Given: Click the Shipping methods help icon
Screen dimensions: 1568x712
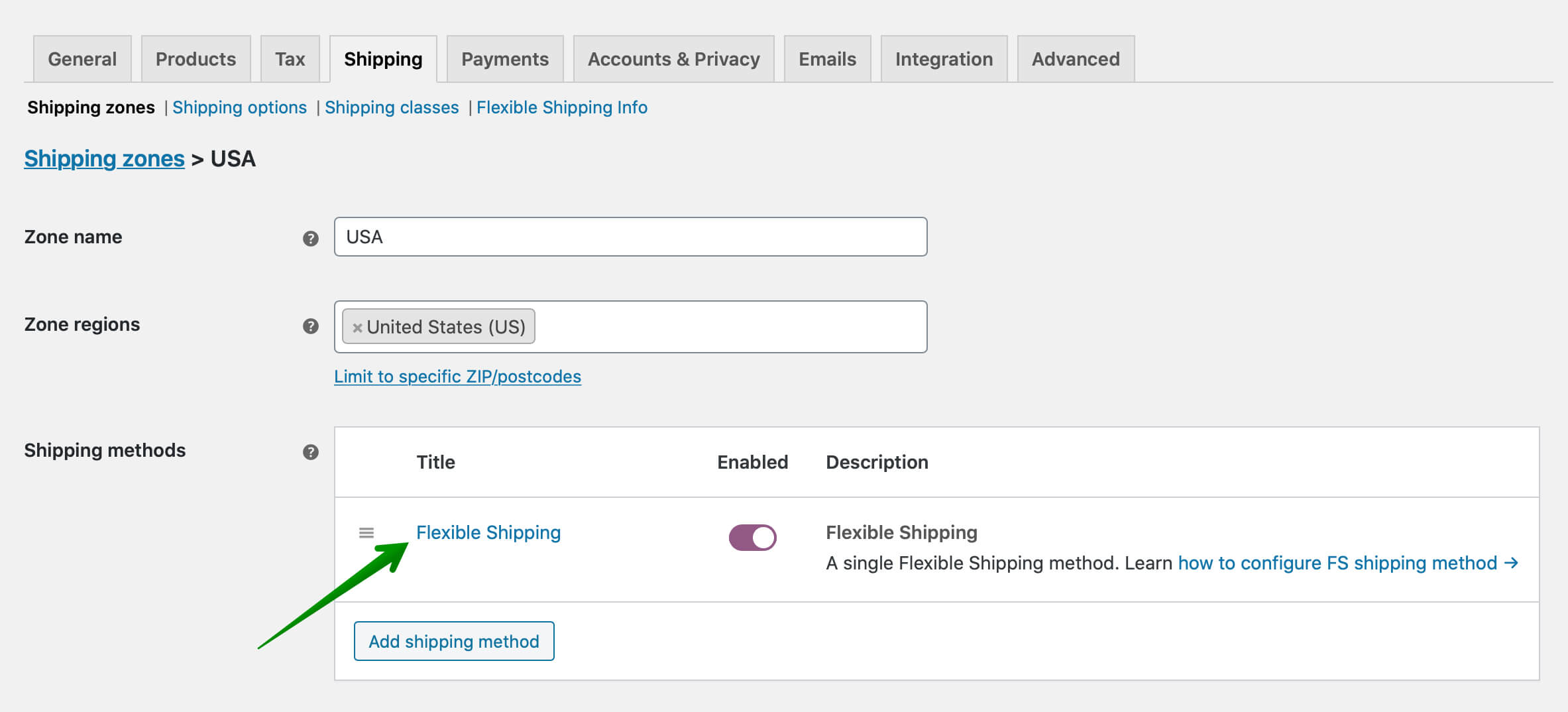Looking at the screenshot, I should click(x=310, y=451).
